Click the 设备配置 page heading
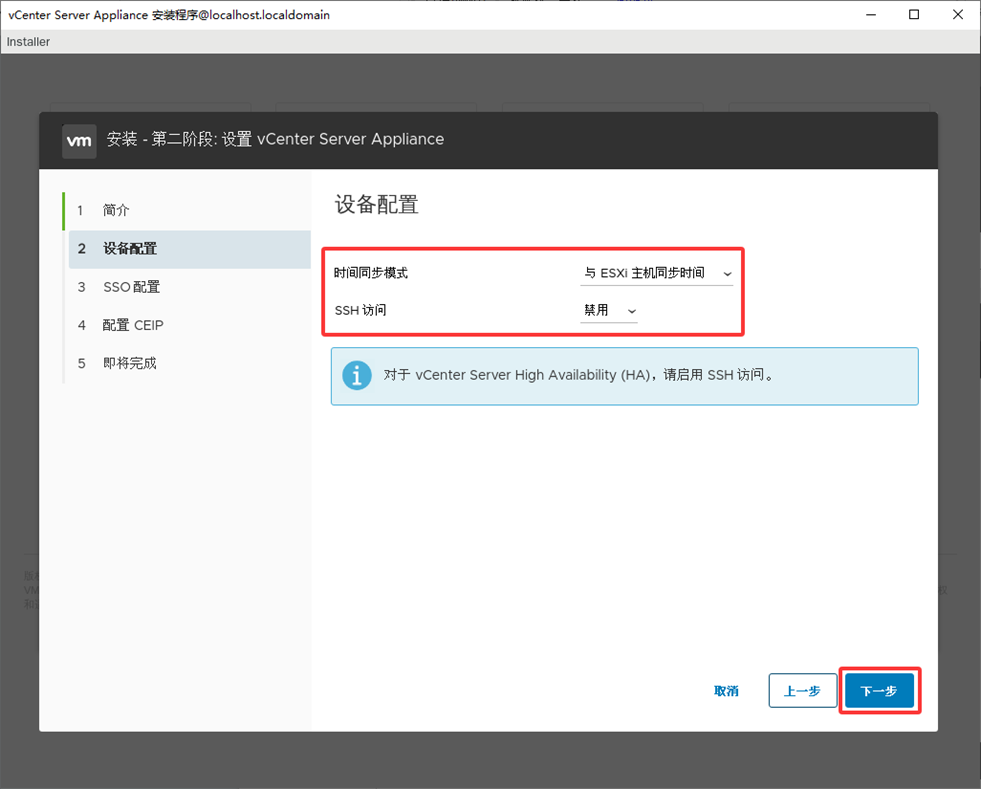The height and width of the screenshot is (789, 981). point(376,205)
